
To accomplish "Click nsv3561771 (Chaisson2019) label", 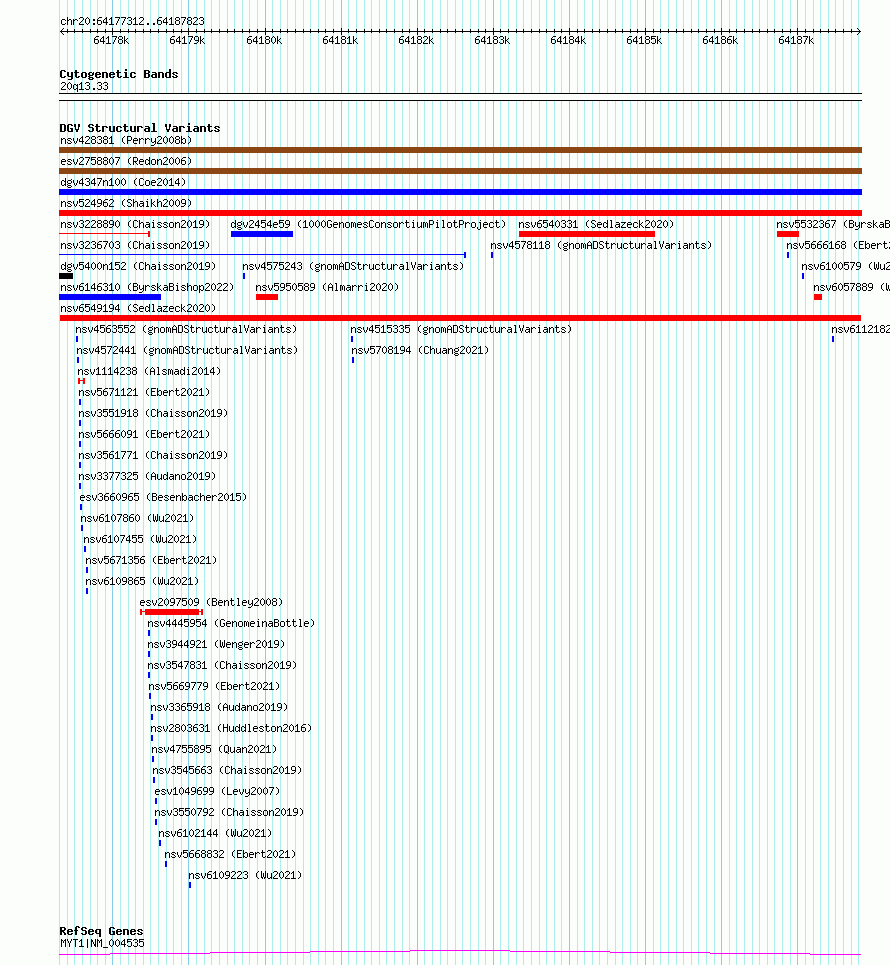I will pyautogui.click(x=153, y=455).
